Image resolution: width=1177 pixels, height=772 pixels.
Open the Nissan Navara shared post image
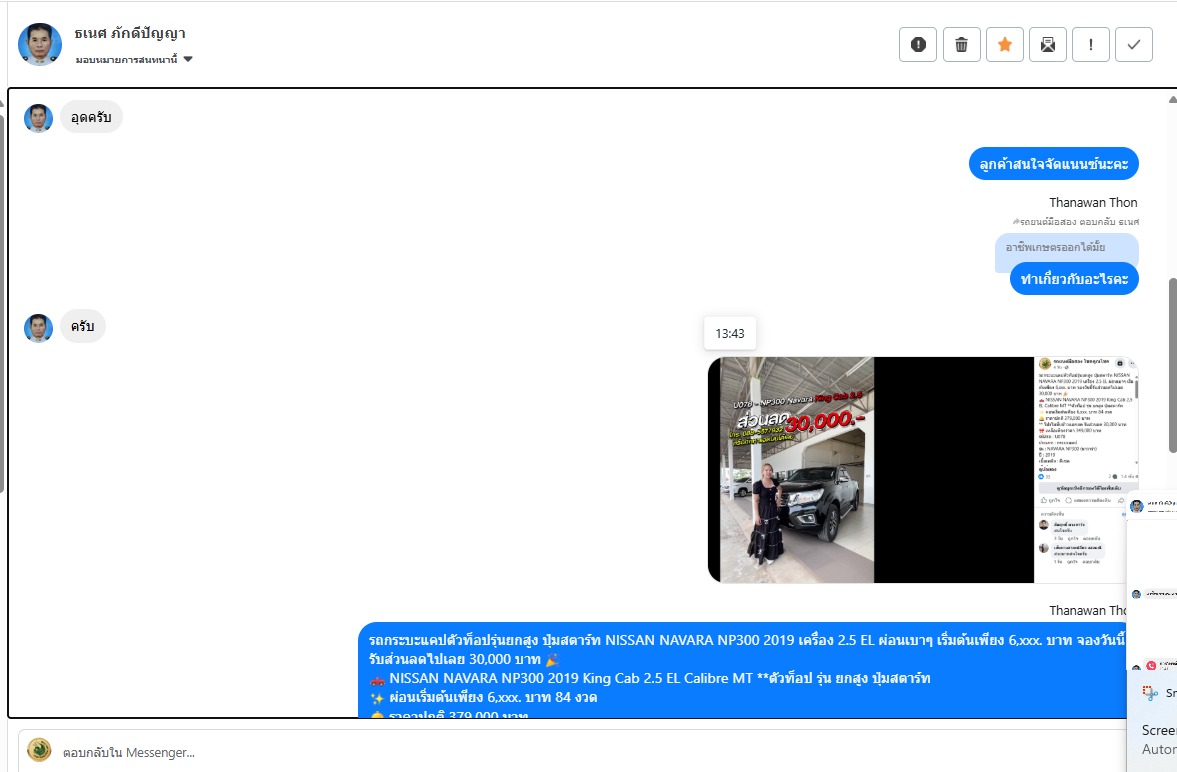click(x=923, y=470)
